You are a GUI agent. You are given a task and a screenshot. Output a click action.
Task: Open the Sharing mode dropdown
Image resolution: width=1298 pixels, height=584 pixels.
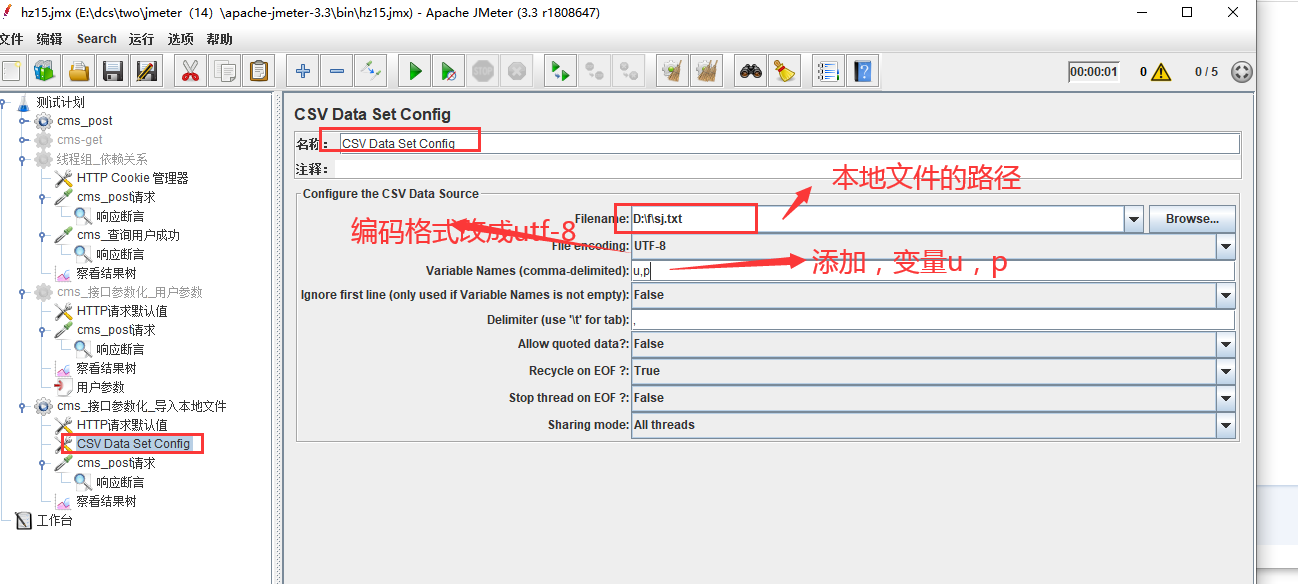click(1226, 425)
